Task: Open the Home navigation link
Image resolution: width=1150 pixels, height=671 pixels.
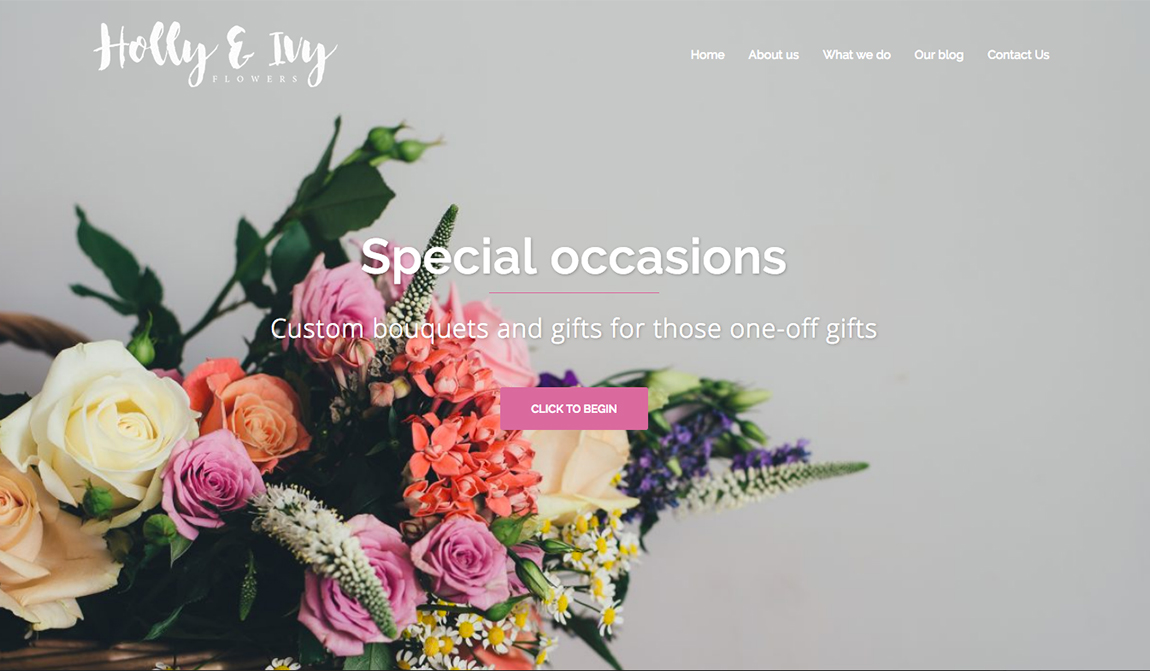Action: [x=707, y=55]
